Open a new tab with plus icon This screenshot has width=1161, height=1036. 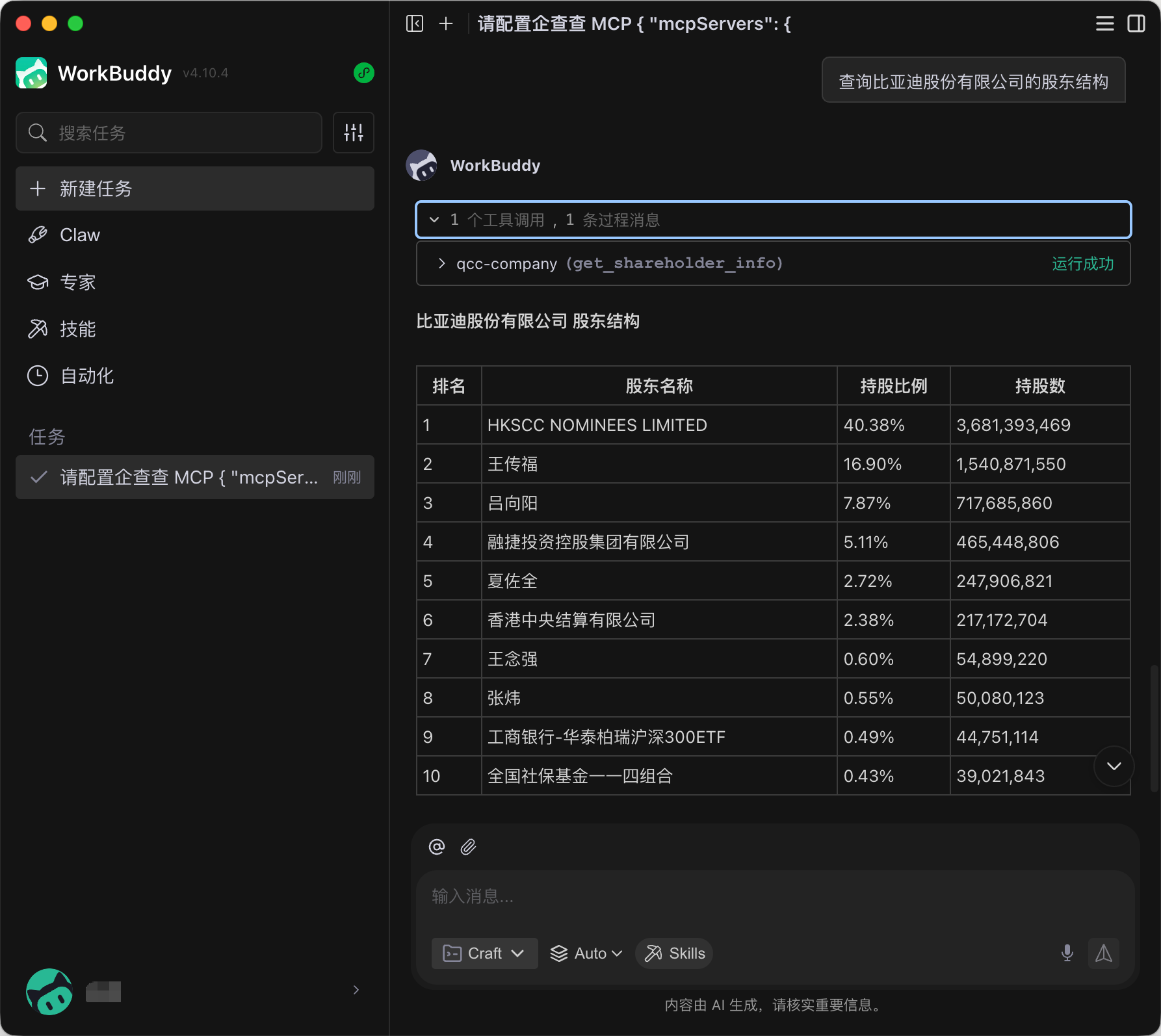(x=446, y=24)
